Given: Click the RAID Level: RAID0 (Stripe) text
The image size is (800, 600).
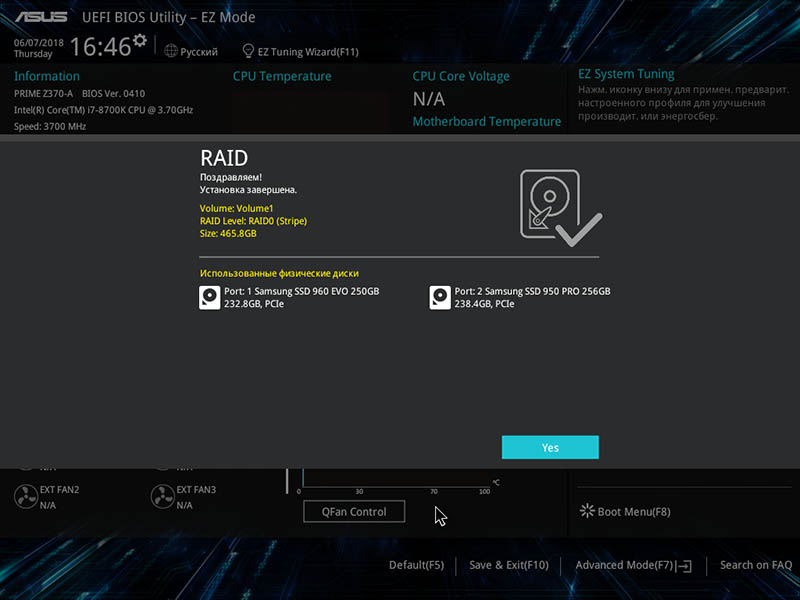Looking at the screenshot, I should pos(253,221).
